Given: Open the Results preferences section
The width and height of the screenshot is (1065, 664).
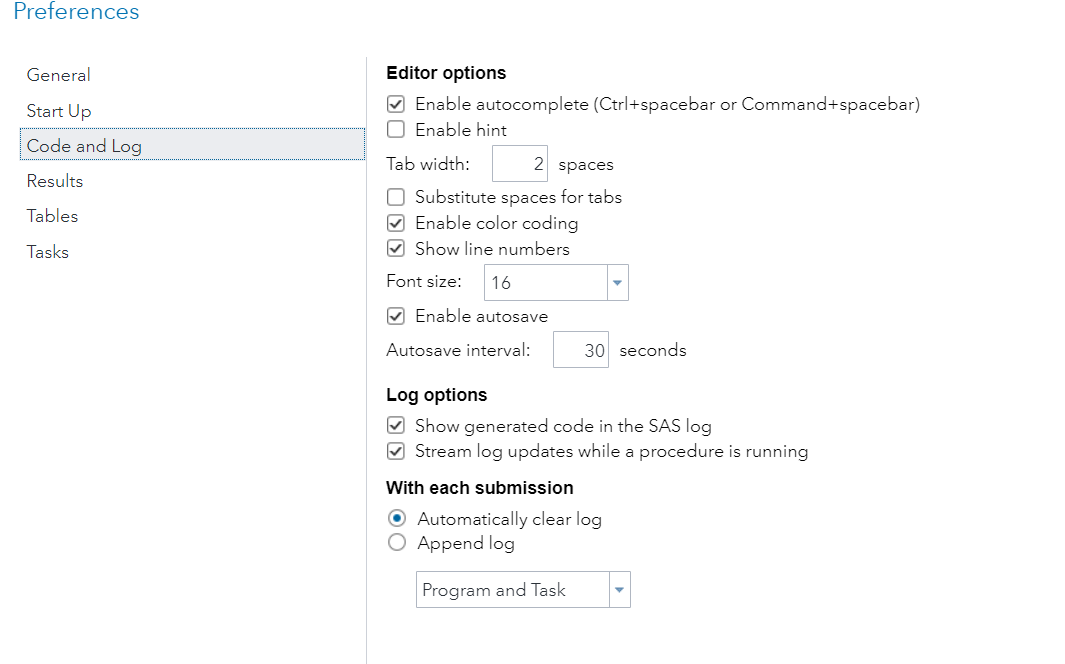Looking at the screenshot, I should (55, 181).
